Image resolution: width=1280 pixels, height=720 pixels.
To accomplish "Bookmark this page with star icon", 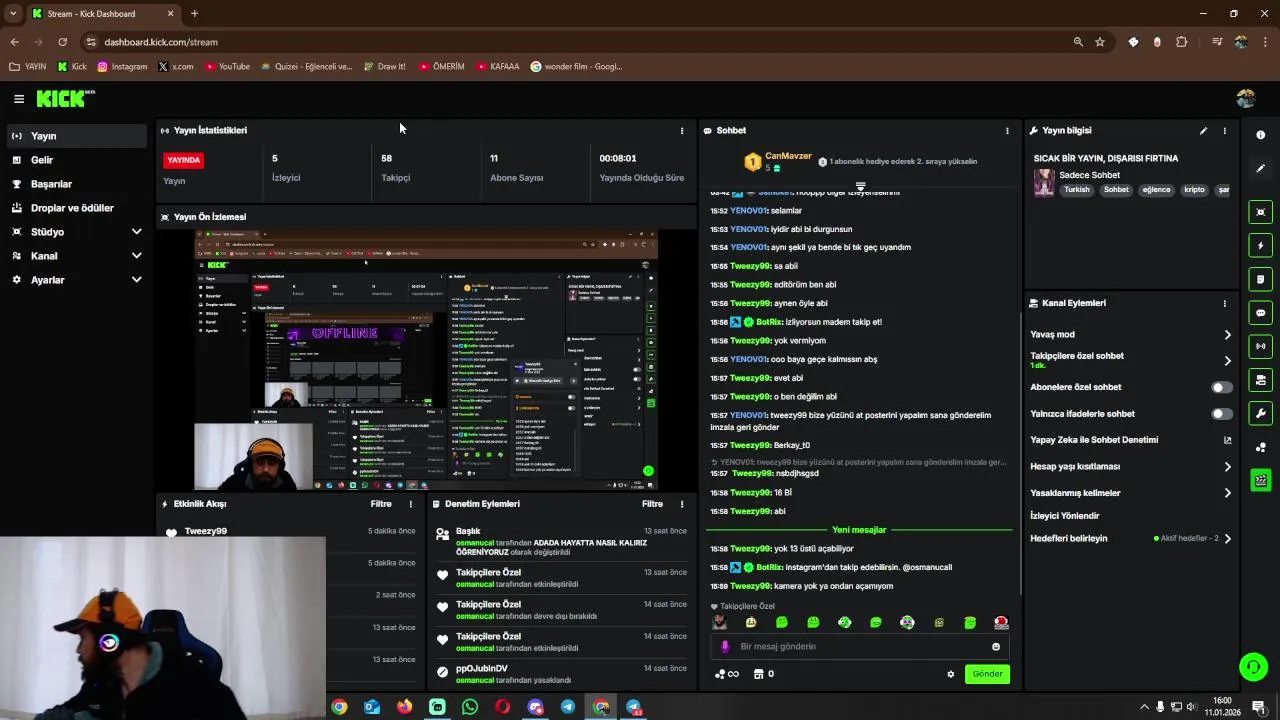I will click(1100, 42).
